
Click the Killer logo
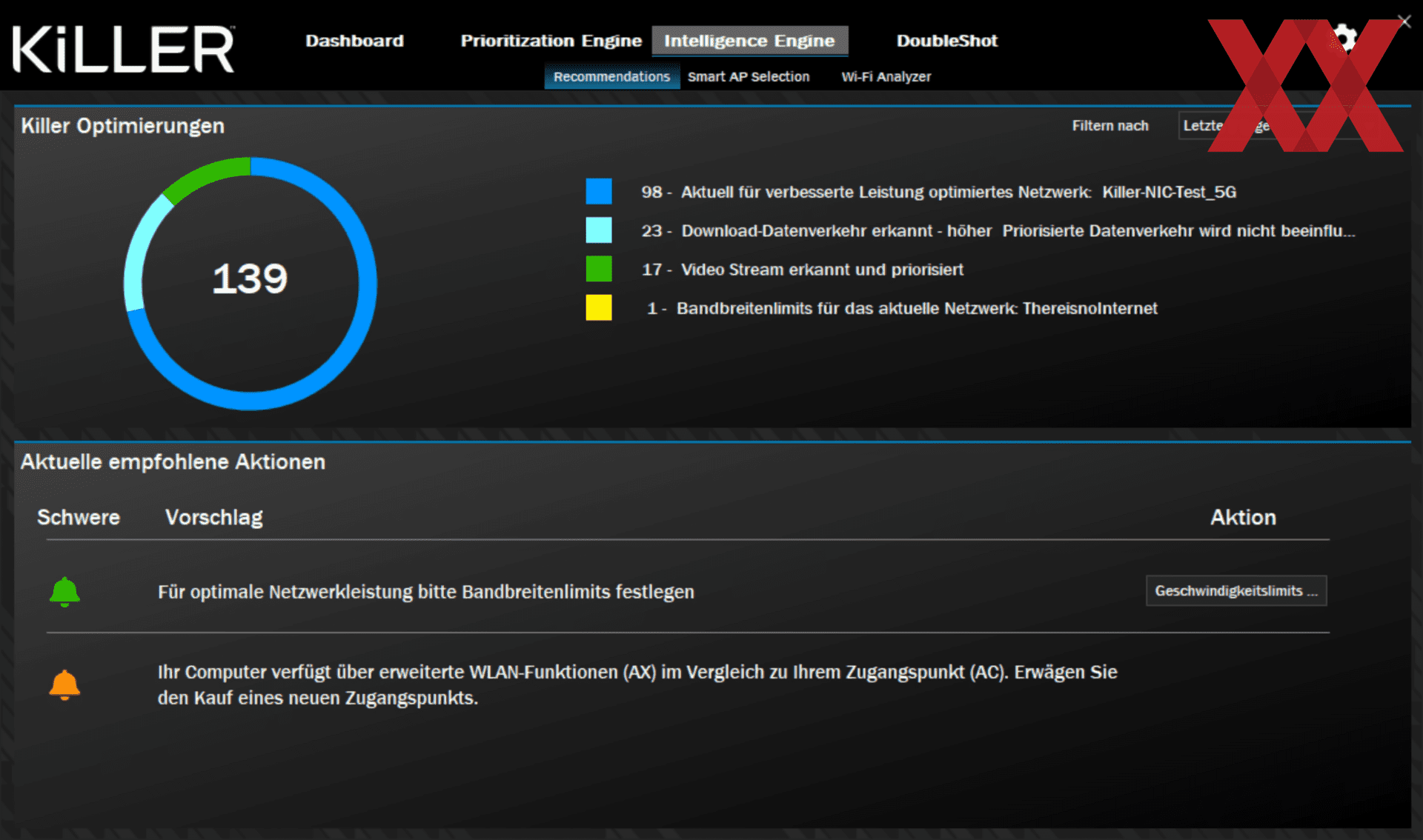coord(123,50)
